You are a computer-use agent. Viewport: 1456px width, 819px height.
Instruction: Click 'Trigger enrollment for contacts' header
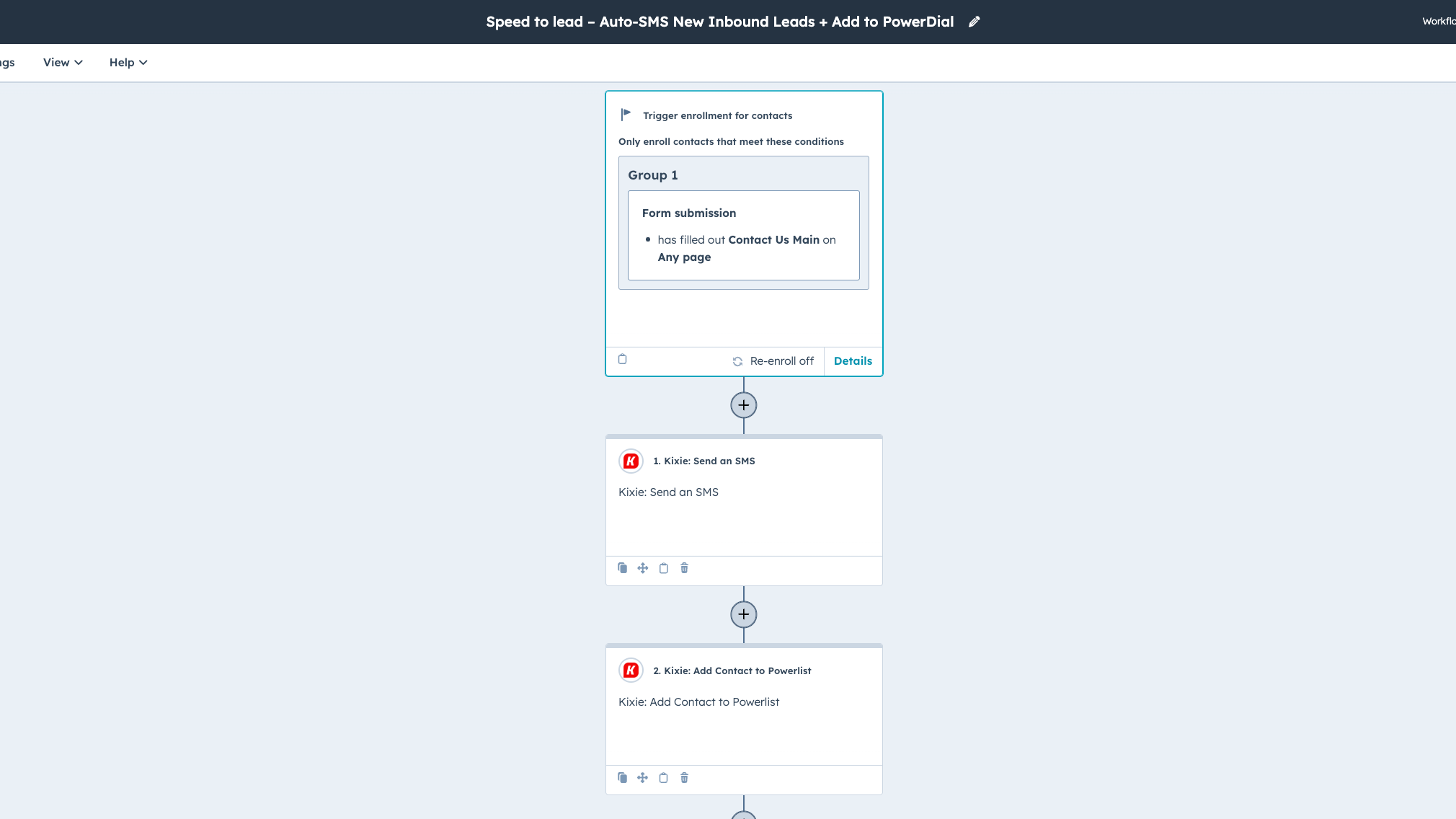pyautogui.click(x=717, y=115)
